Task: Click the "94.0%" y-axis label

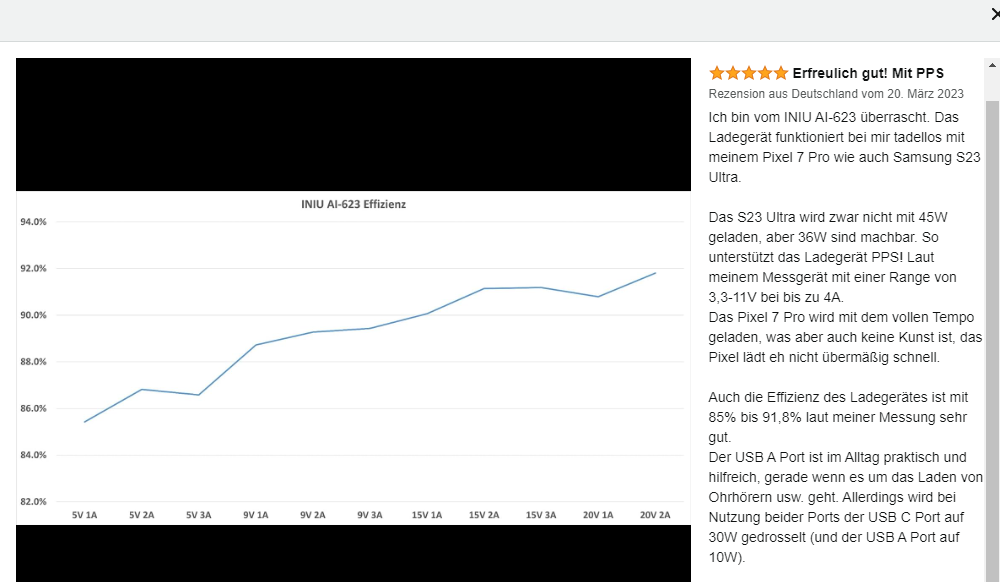Action: [x=34, y=222]
